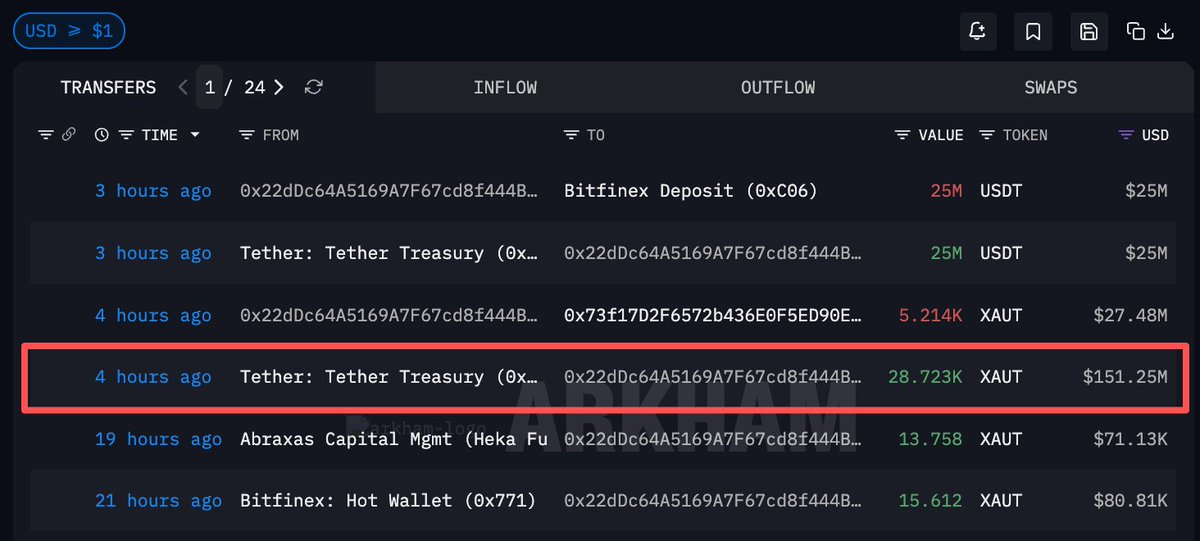Open the TO column filter

(x=571, y=135)
